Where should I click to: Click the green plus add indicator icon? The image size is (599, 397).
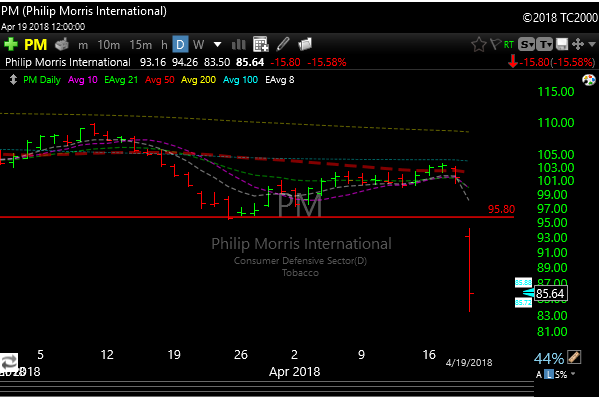pos(11,44)
